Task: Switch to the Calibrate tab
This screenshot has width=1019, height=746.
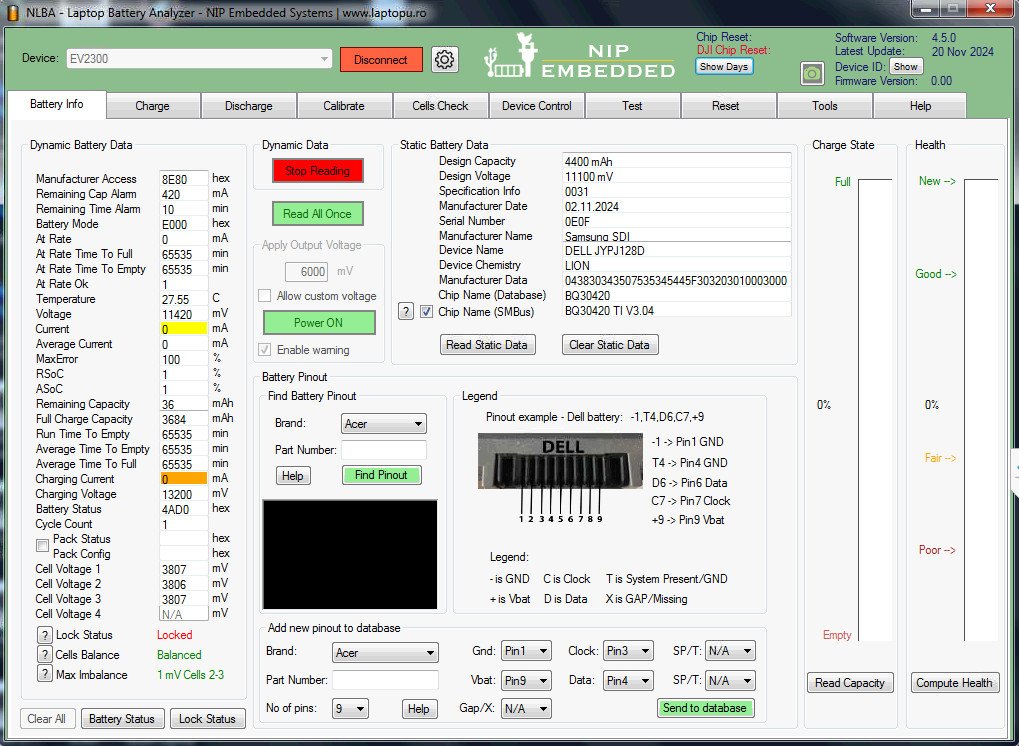Action: point(344,106)
